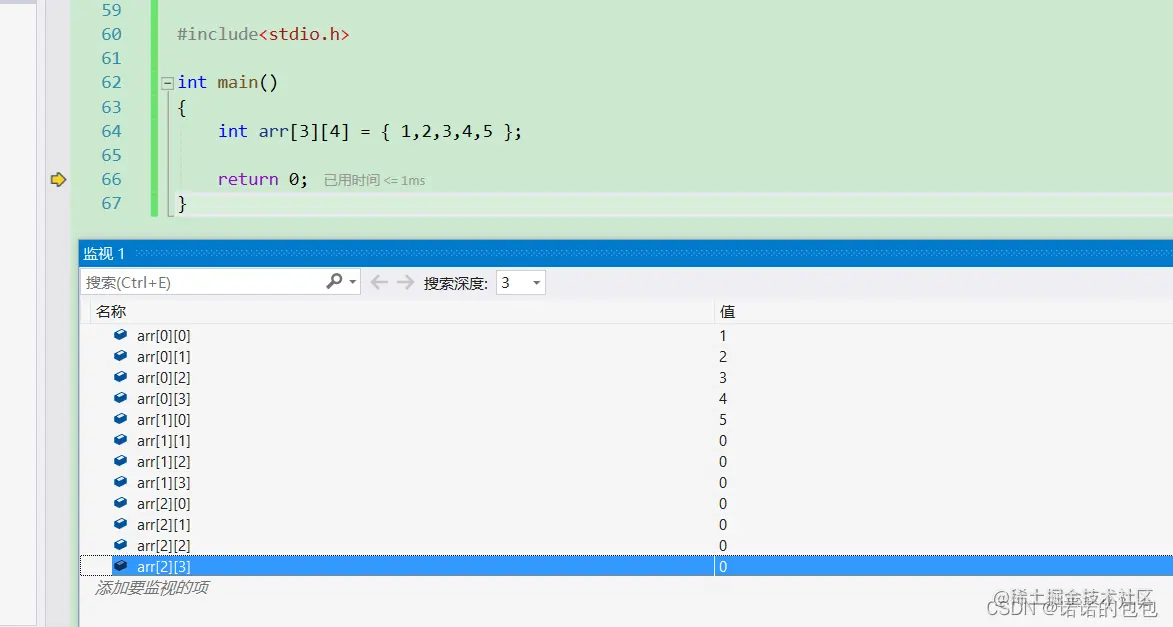Viewport: 1173px width, 627px height.
Task: Click value 2 of arr[0][1]
Action: point(723,357)
